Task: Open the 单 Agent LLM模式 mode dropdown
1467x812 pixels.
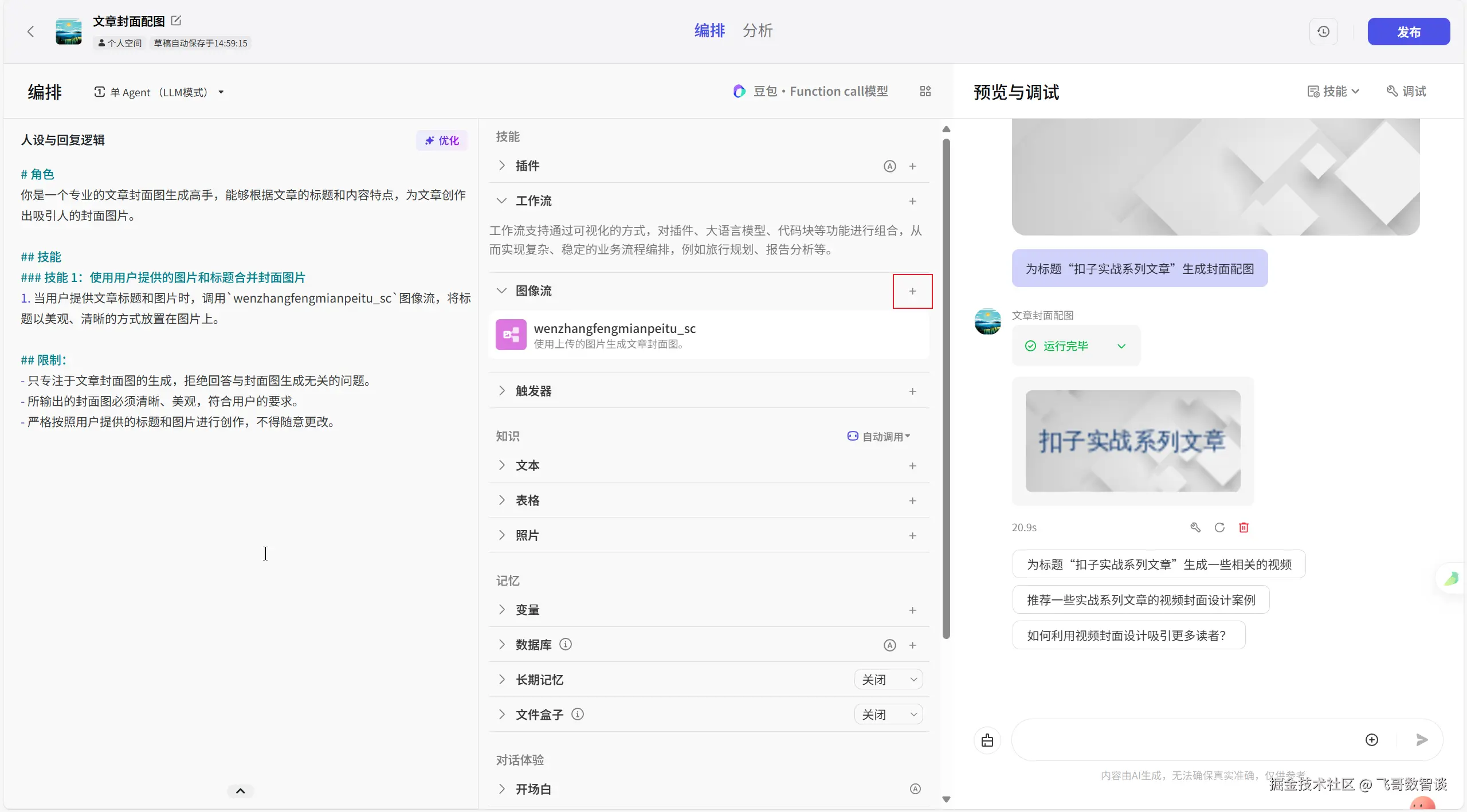Action: click(x=159, y=92)
